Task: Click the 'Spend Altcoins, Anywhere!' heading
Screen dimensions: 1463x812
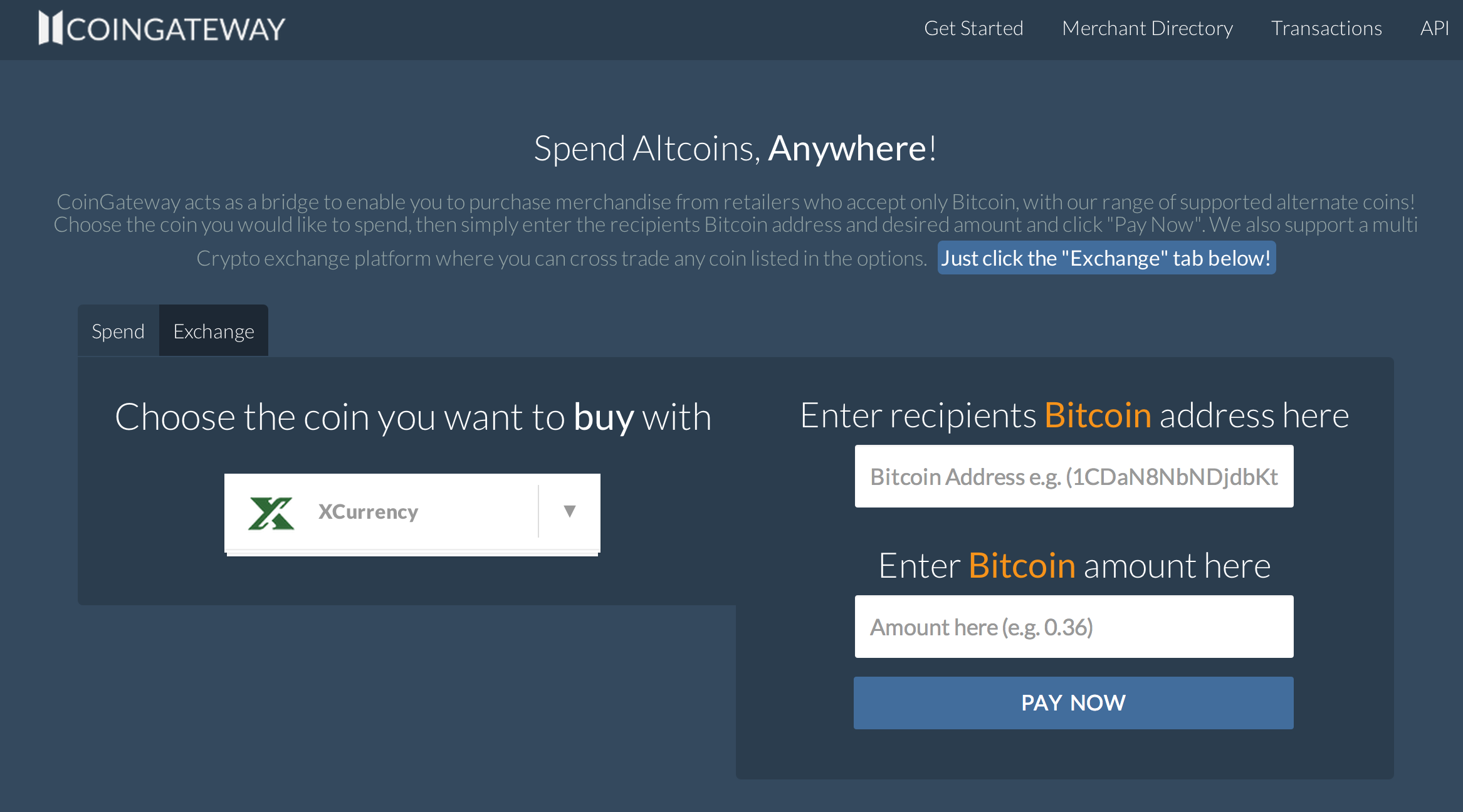Action: (735, 148)
